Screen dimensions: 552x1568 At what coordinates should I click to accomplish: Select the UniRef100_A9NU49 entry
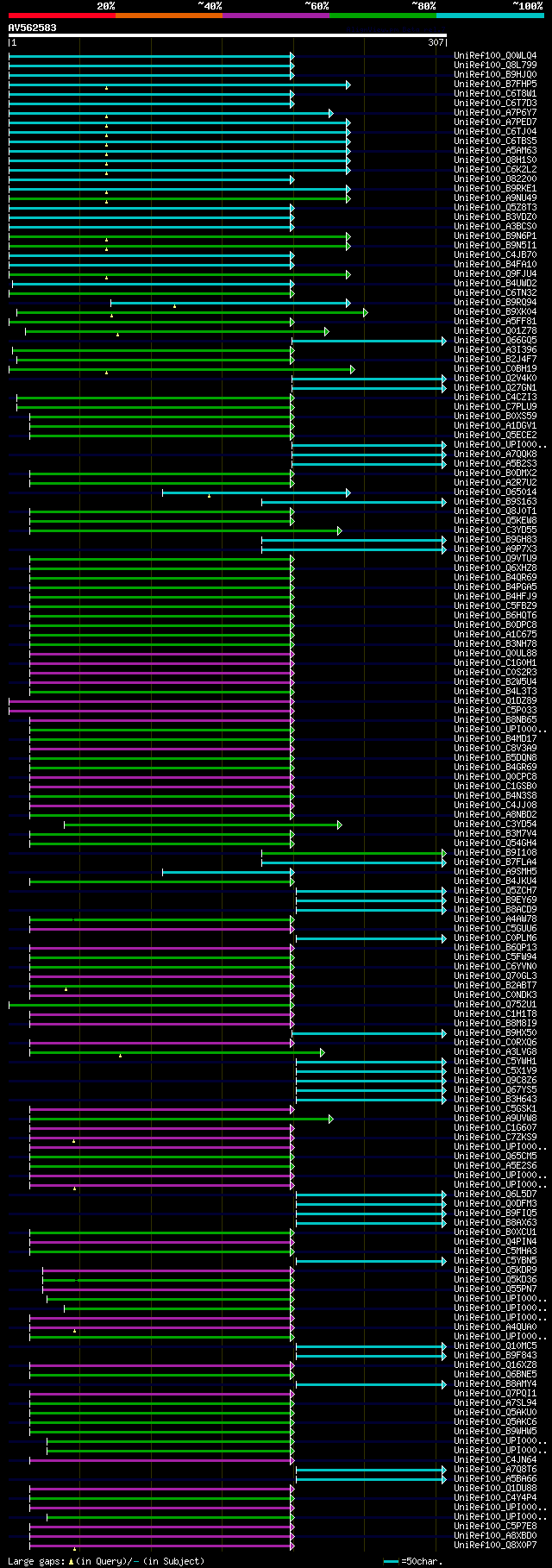coord(495,198)
